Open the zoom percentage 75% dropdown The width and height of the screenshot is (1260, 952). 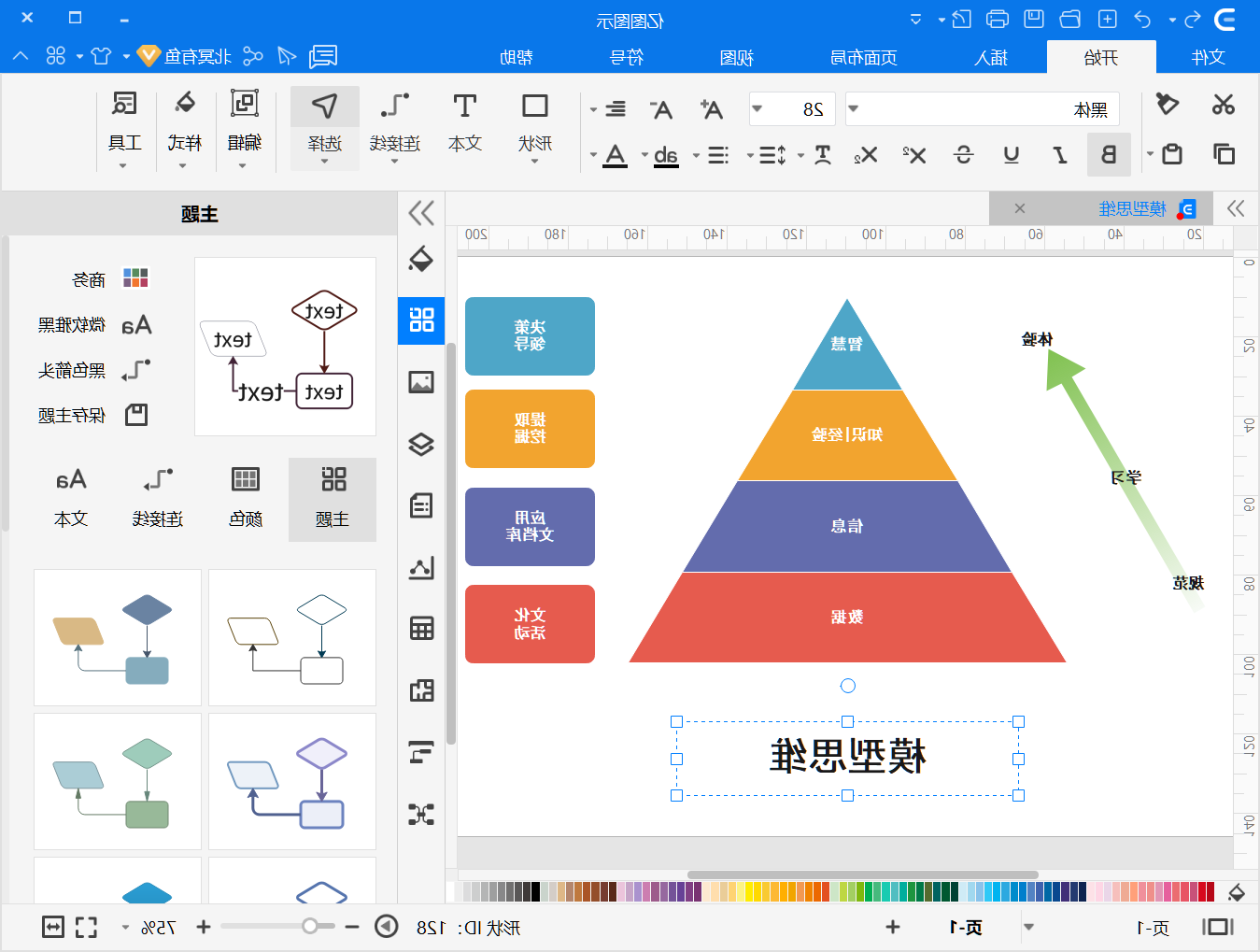click(x=125, y=928)
